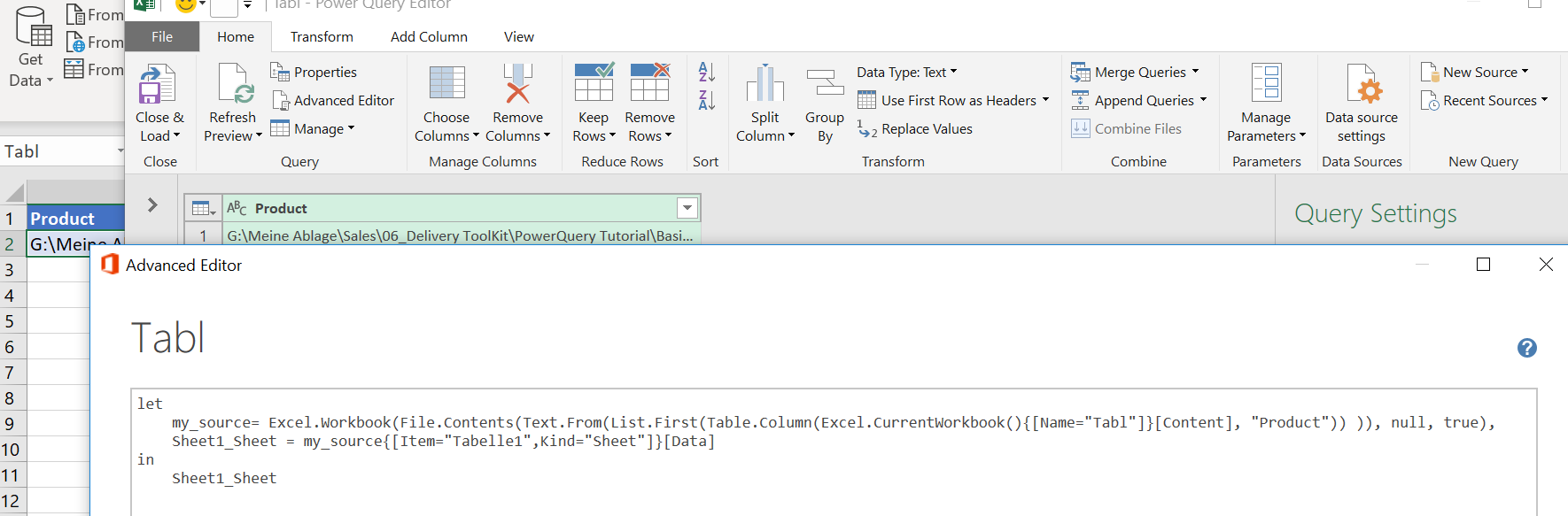Click the Remove Columns icon
This screenshot has height=516, width=1568.
[x=517, y=85]
